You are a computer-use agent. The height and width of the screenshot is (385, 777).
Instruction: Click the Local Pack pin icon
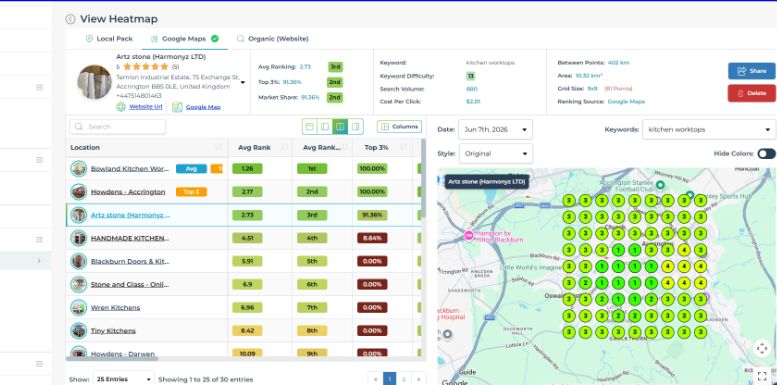click(x=89, y=39)
